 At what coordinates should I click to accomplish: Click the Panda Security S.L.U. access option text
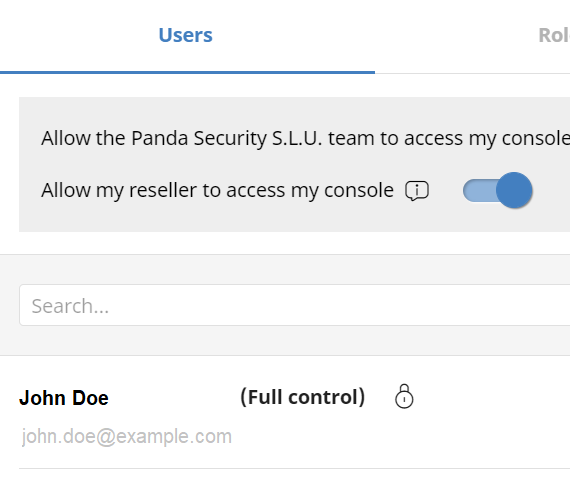[x=305, y=138]
